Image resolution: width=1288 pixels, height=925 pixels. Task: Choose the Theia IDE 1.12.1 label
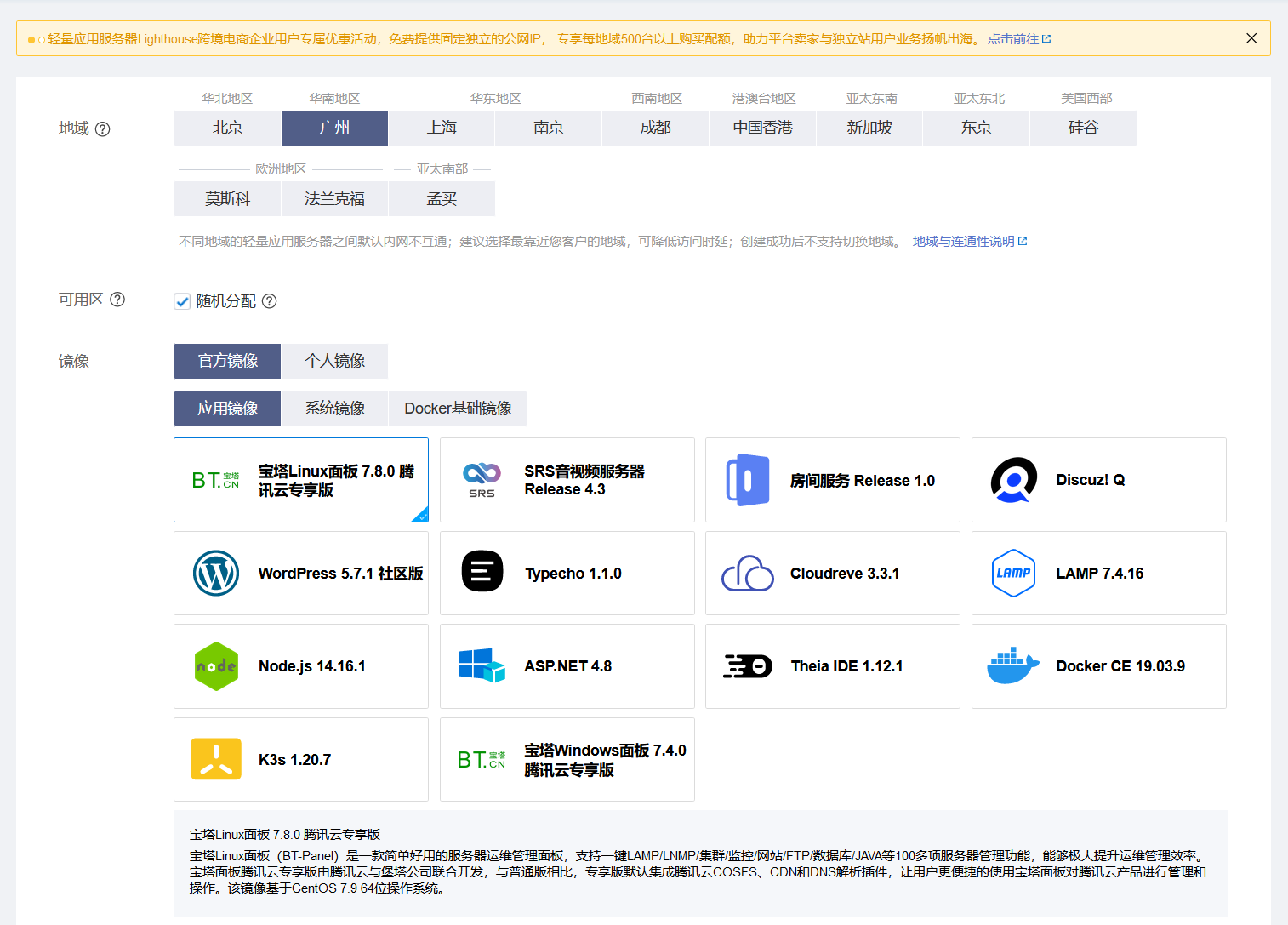pyautogui.click(x=847, y=666)
